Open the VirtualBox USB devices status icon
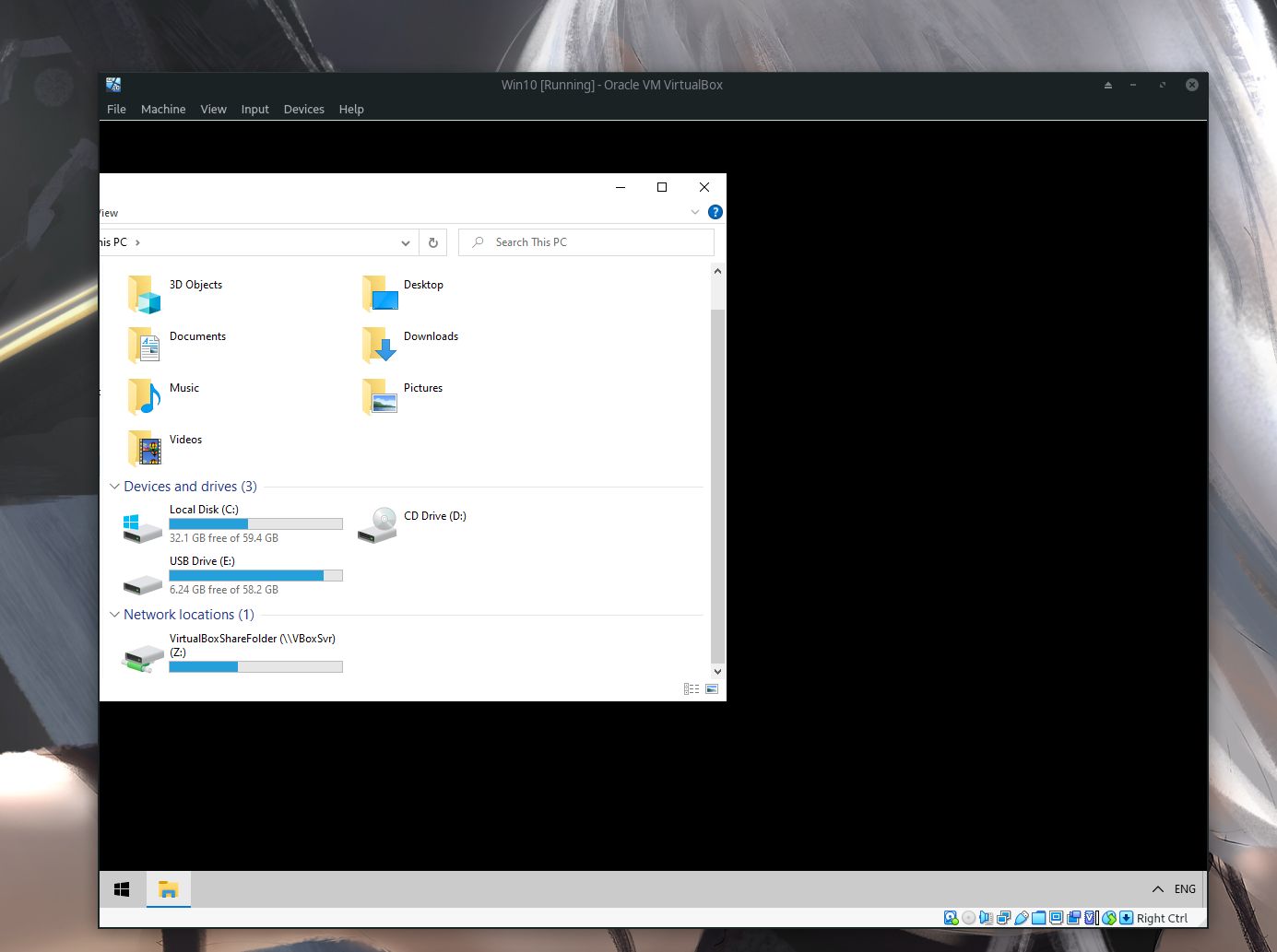The image size is (1277, 952). pyautogui.click(x=1021, y=917)
